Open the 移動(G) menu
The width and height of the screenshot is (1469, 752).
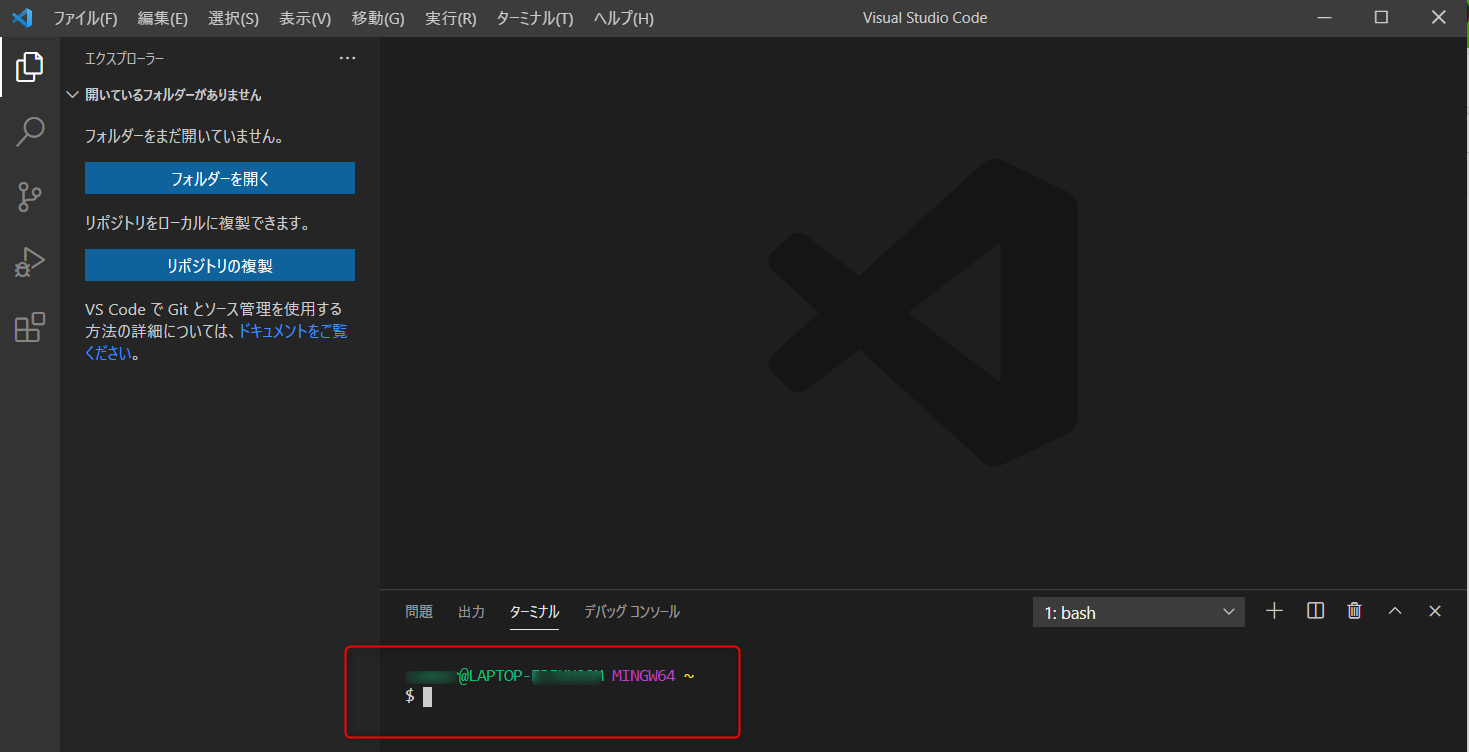[378, 18]
